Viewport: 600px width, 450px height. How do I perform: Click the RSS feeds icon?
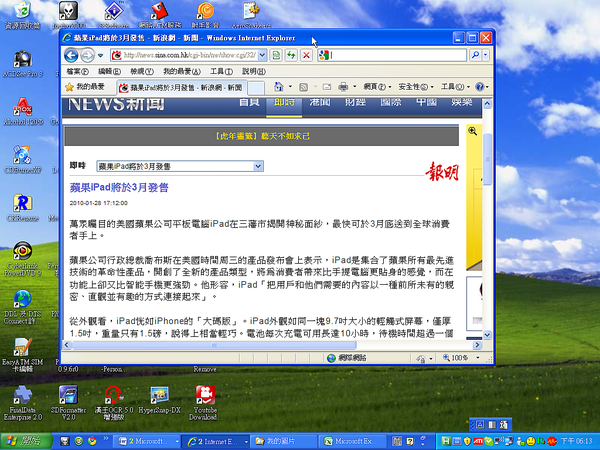point(303,87)
